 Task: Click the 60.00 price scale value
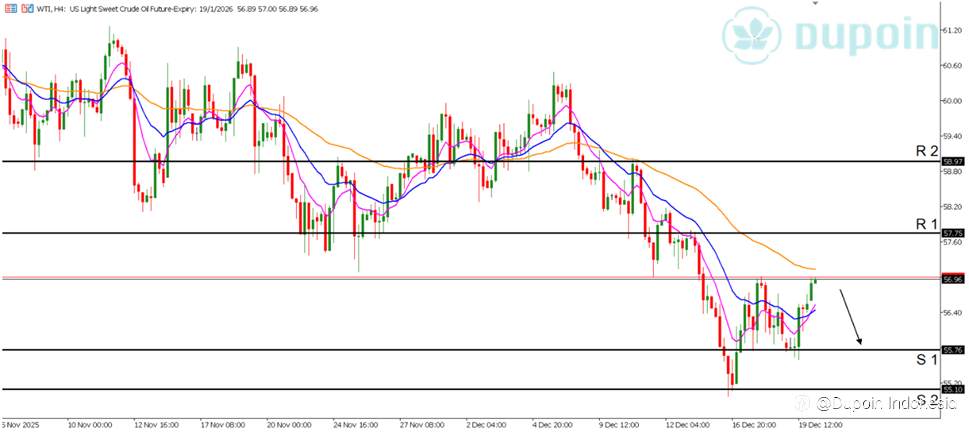point(951,101)
